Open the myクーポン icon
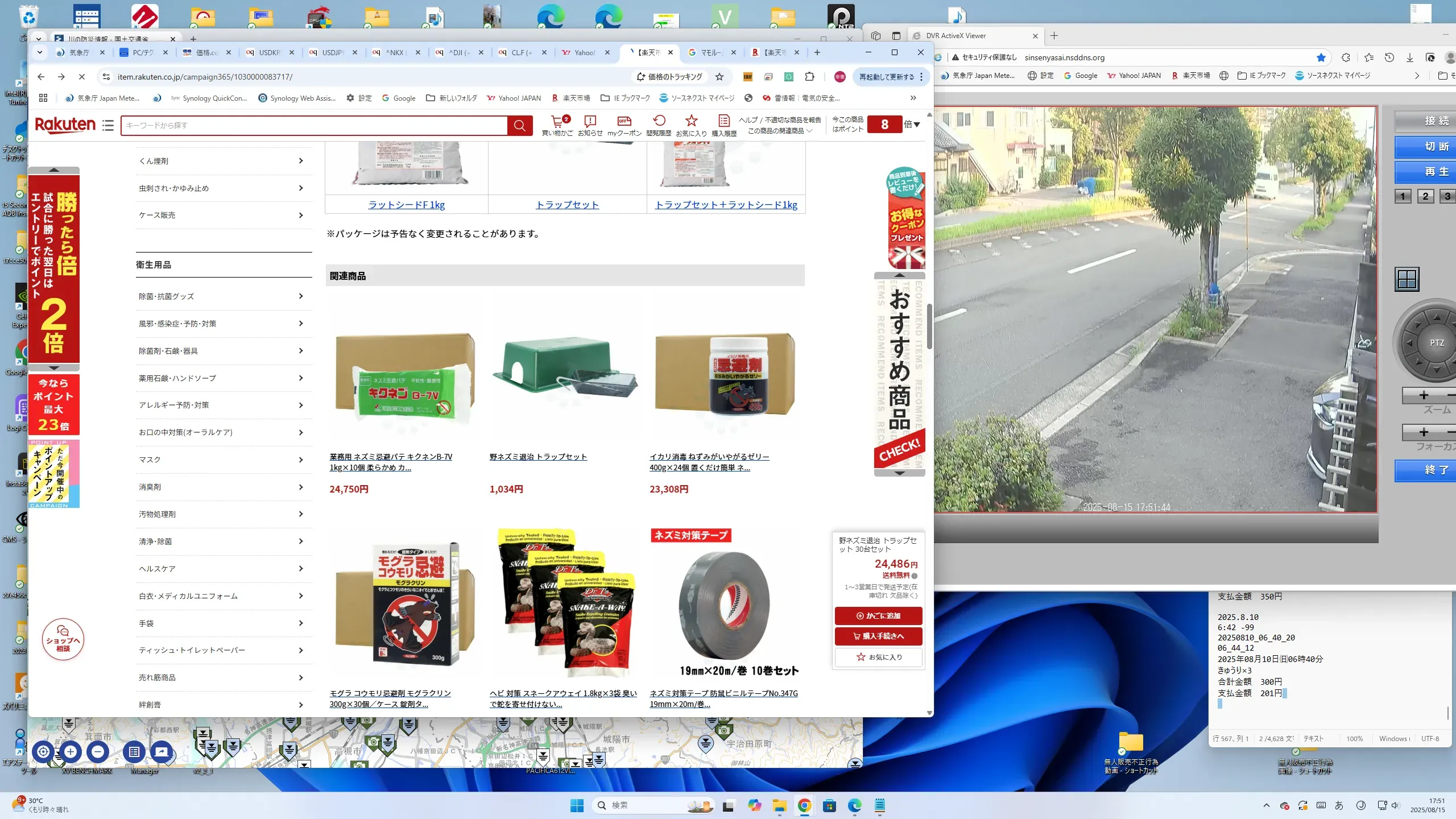The height and width of the screenshot is (819, 1456). [x=624, y=121]
